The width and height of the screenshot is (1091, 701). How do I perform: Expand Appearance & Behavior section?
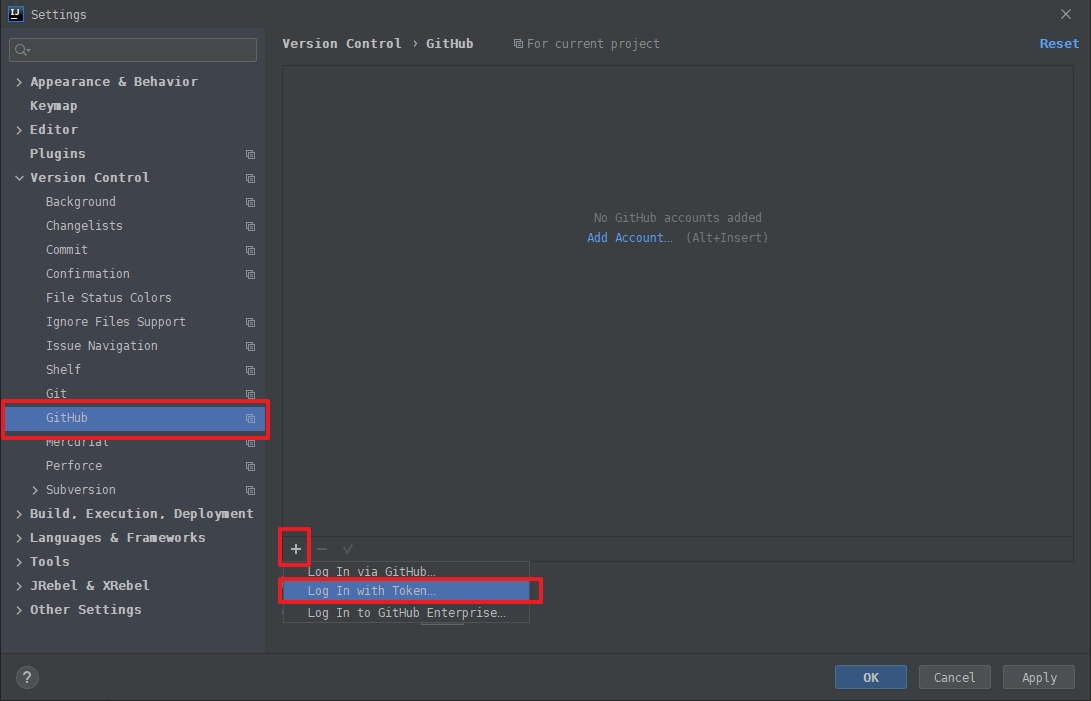click(19, 82)
